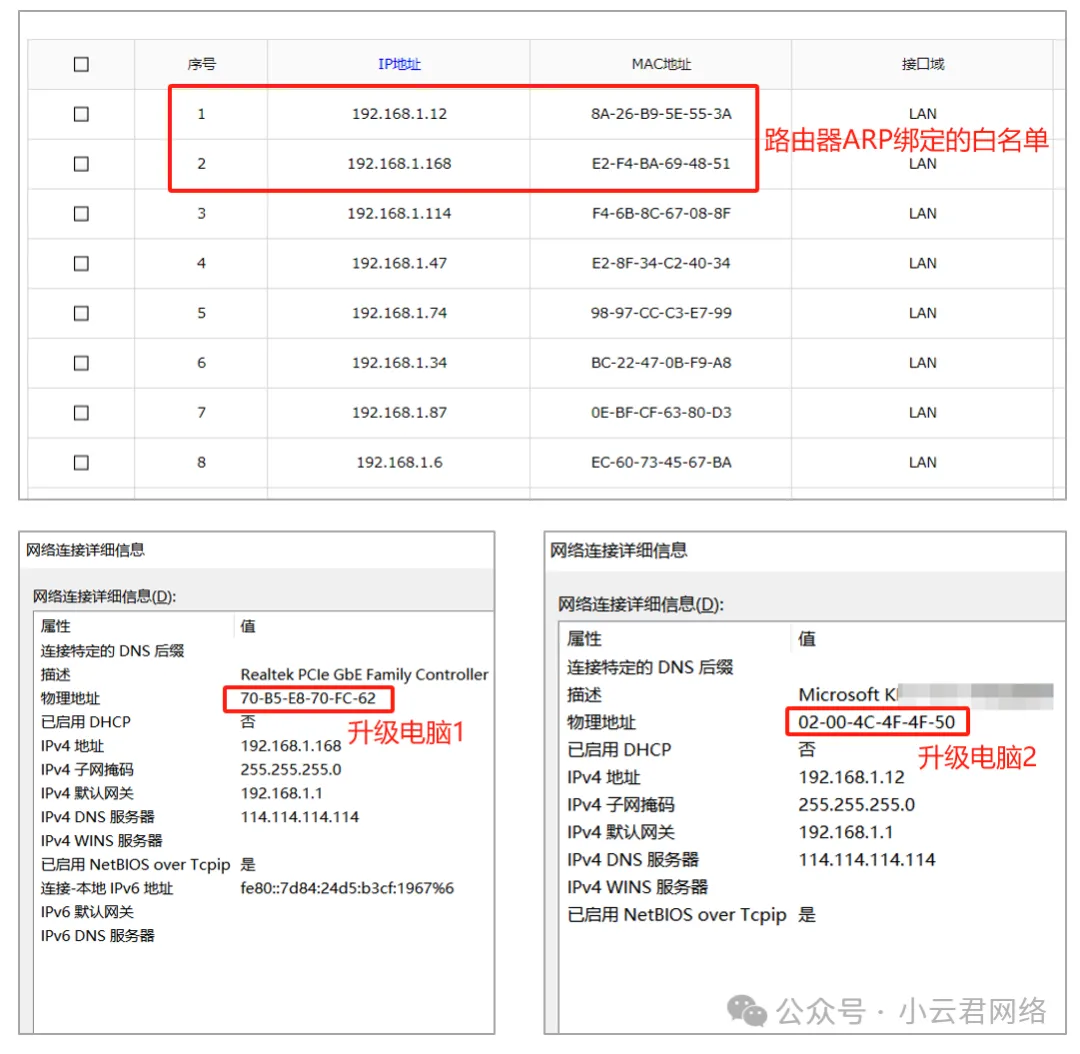The image size is (1080, 1054).
Task: Mark the checkbox for entry 192.168.1.47
Action: 81,263
